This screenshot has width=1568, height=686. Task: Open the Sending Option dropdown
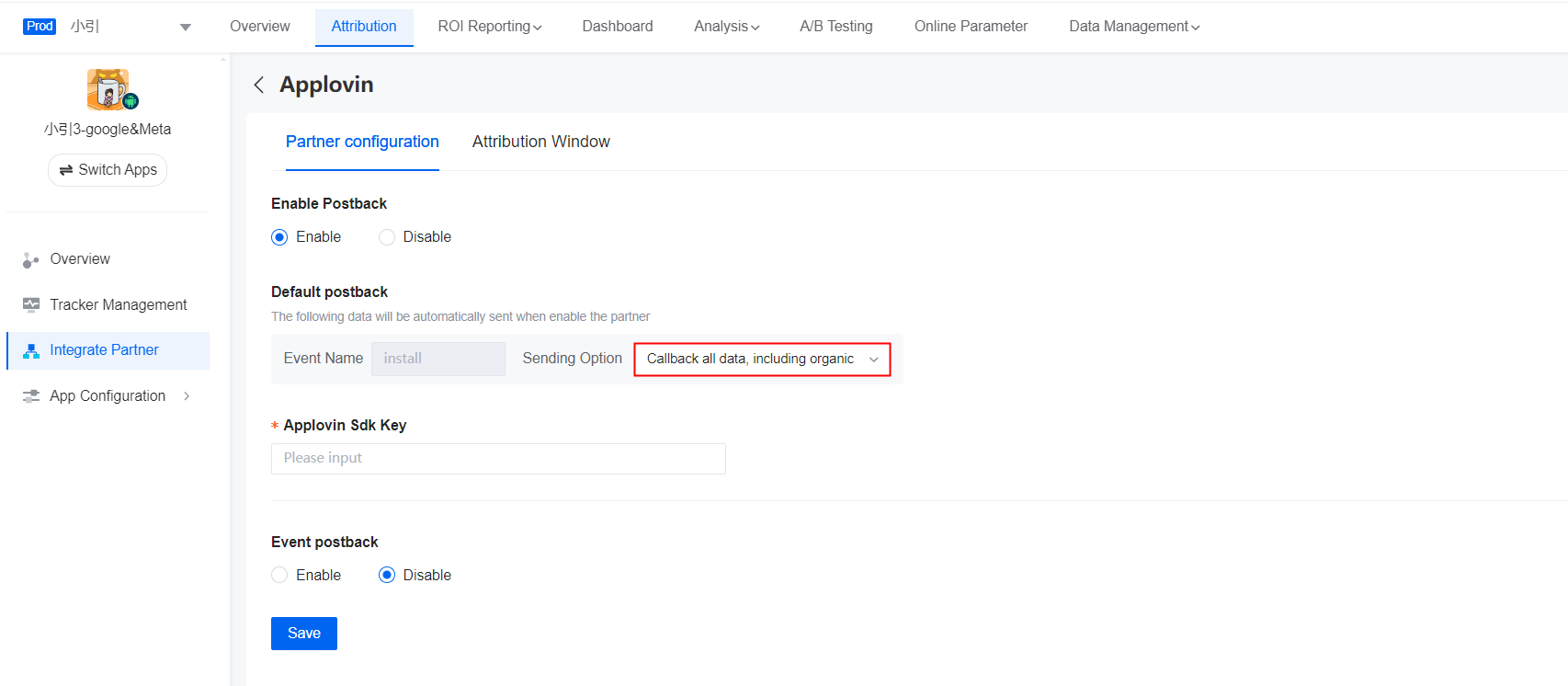[x=762, y=359]
